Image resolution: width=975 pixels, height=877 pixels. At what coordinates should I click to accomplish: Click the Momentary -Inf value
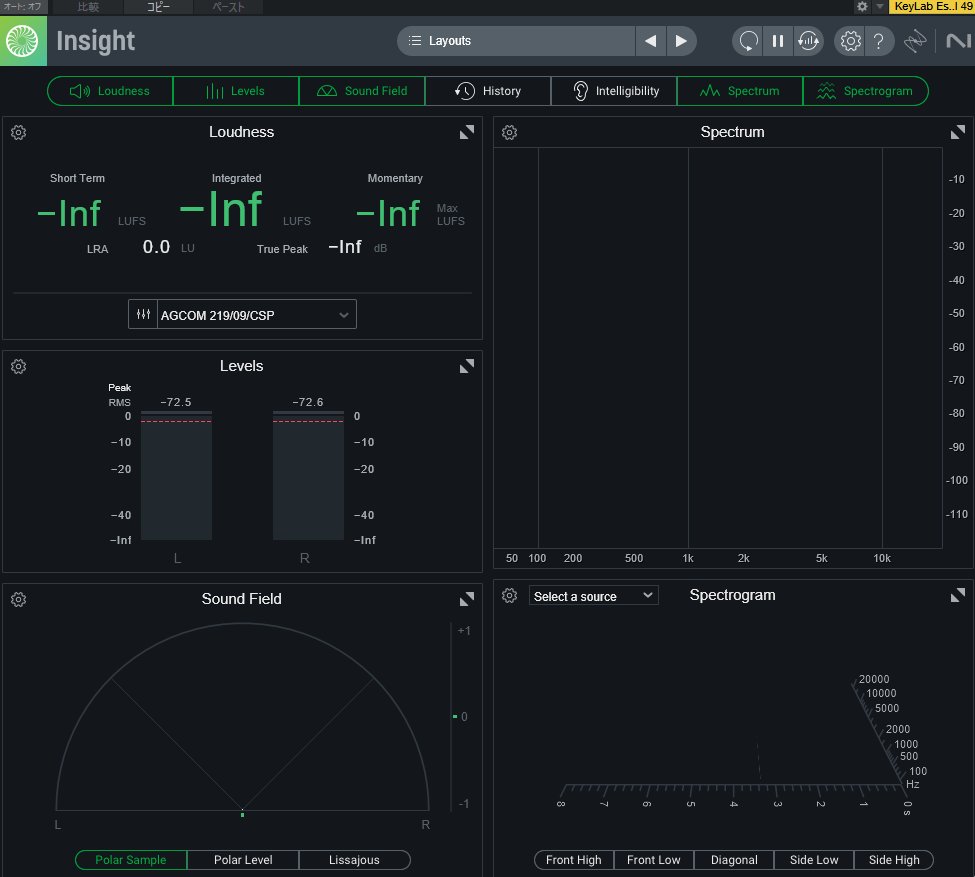pyautogui.click(x=388, y=213)
